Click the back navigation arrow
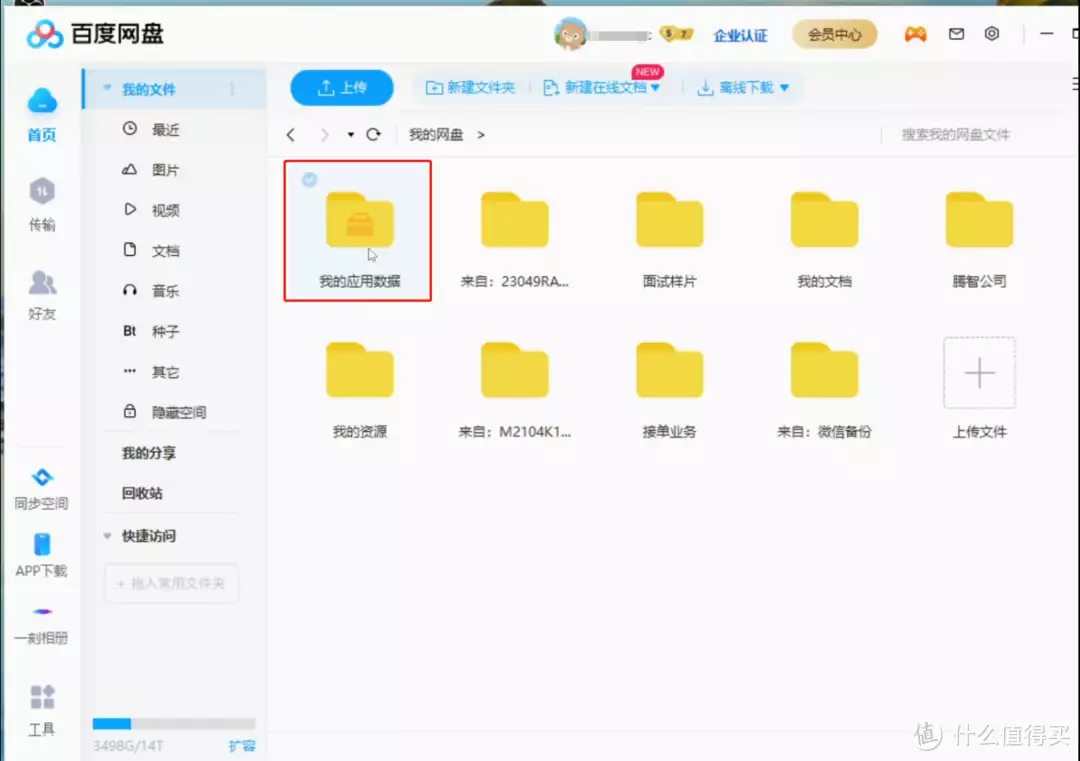Image resolution: width=1080 pixels, height=761 pixels. [x=291, y=135]
